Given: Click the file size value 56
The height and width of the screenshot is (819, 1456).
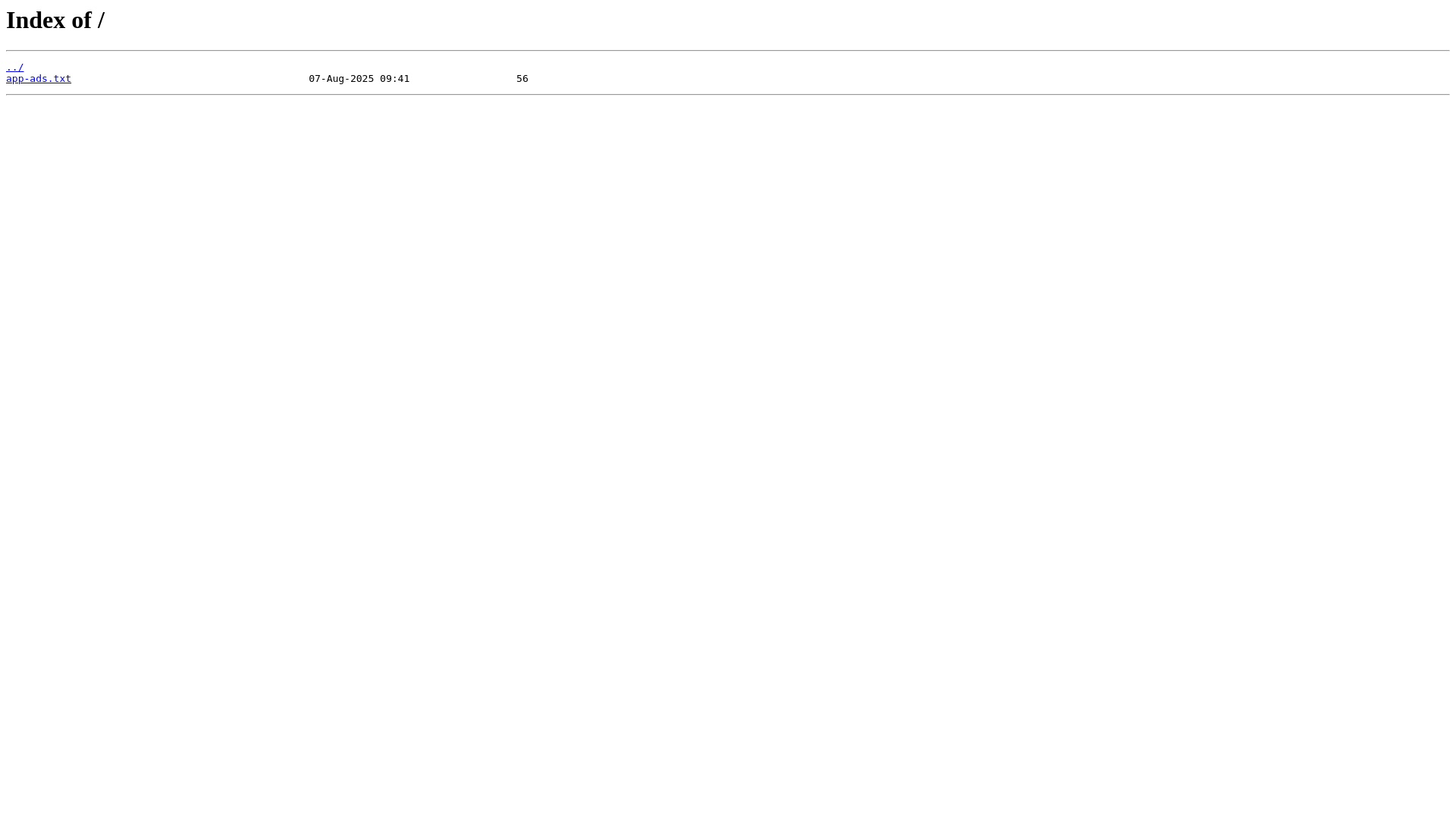Looking at the screenshot, I should (522, 78).
